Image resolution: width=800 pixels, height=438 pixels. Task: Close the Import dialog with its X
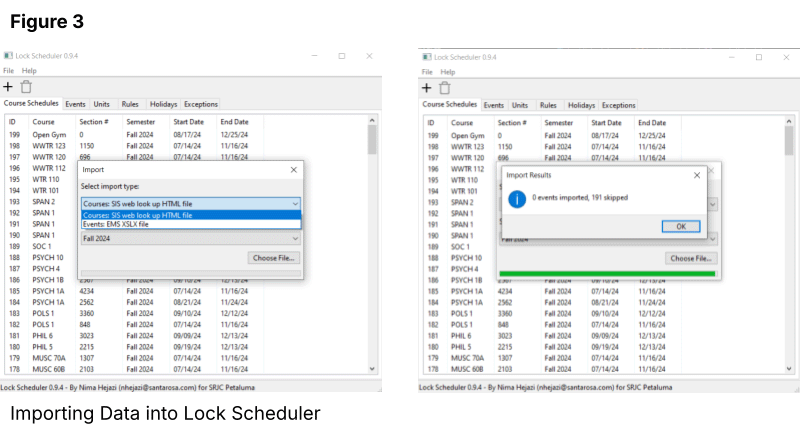[x=293, y=170]
